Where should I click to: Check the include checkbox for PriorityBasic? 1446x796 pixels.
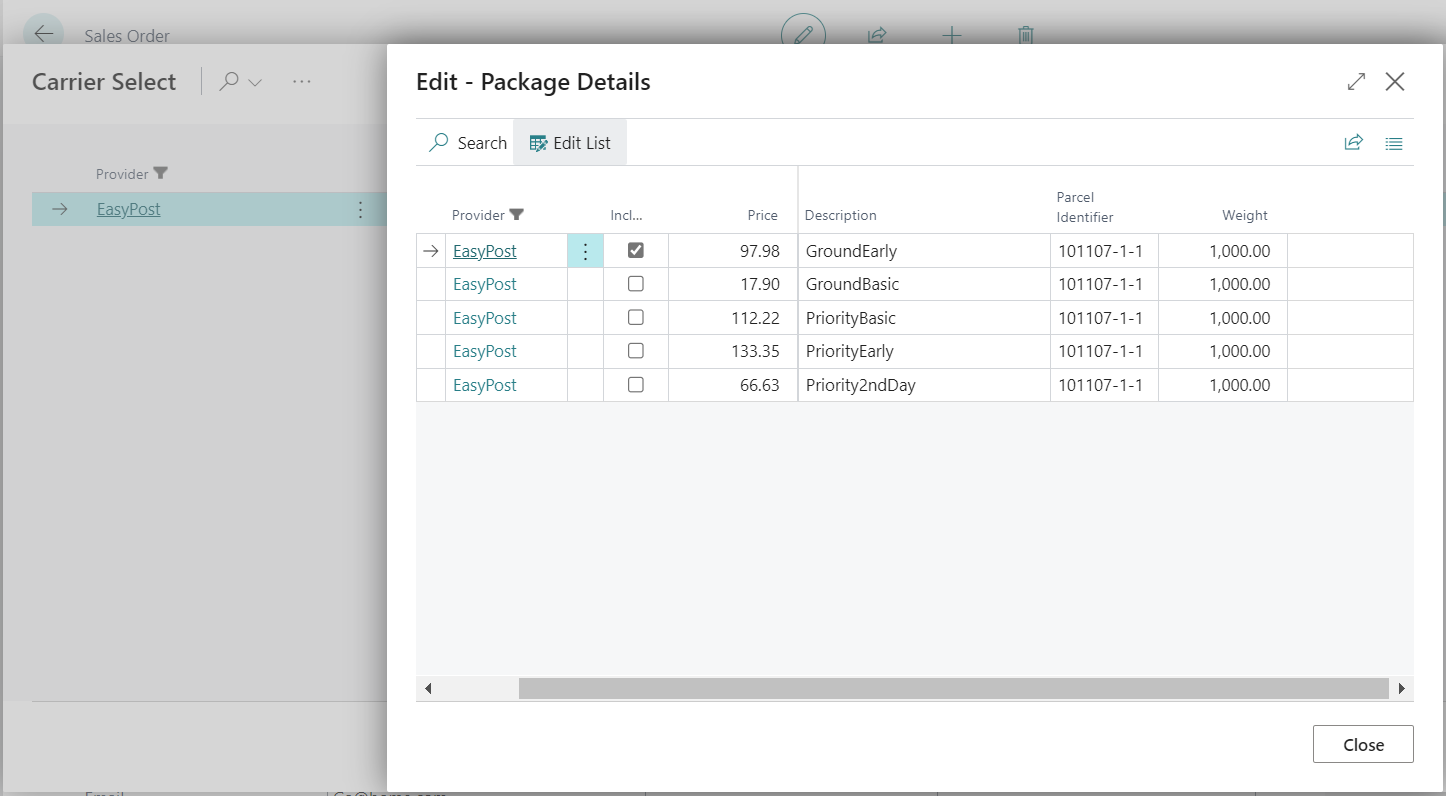636,317
